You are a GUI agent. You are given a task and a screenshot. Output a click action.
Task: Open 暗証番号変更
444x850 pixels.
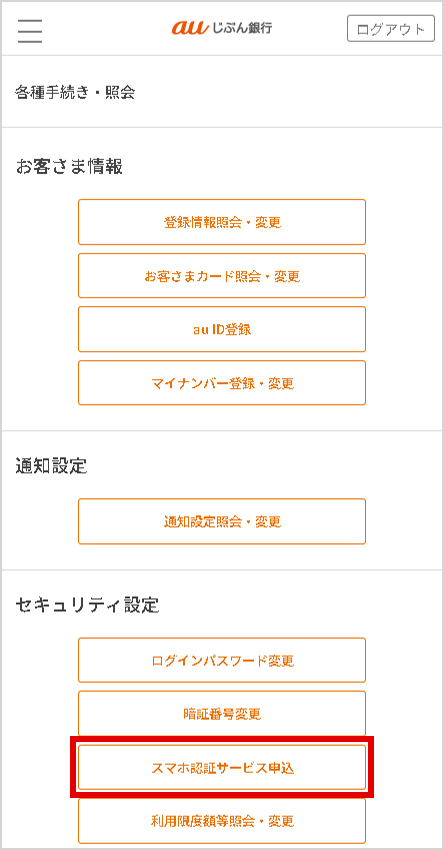coord(222,714)
